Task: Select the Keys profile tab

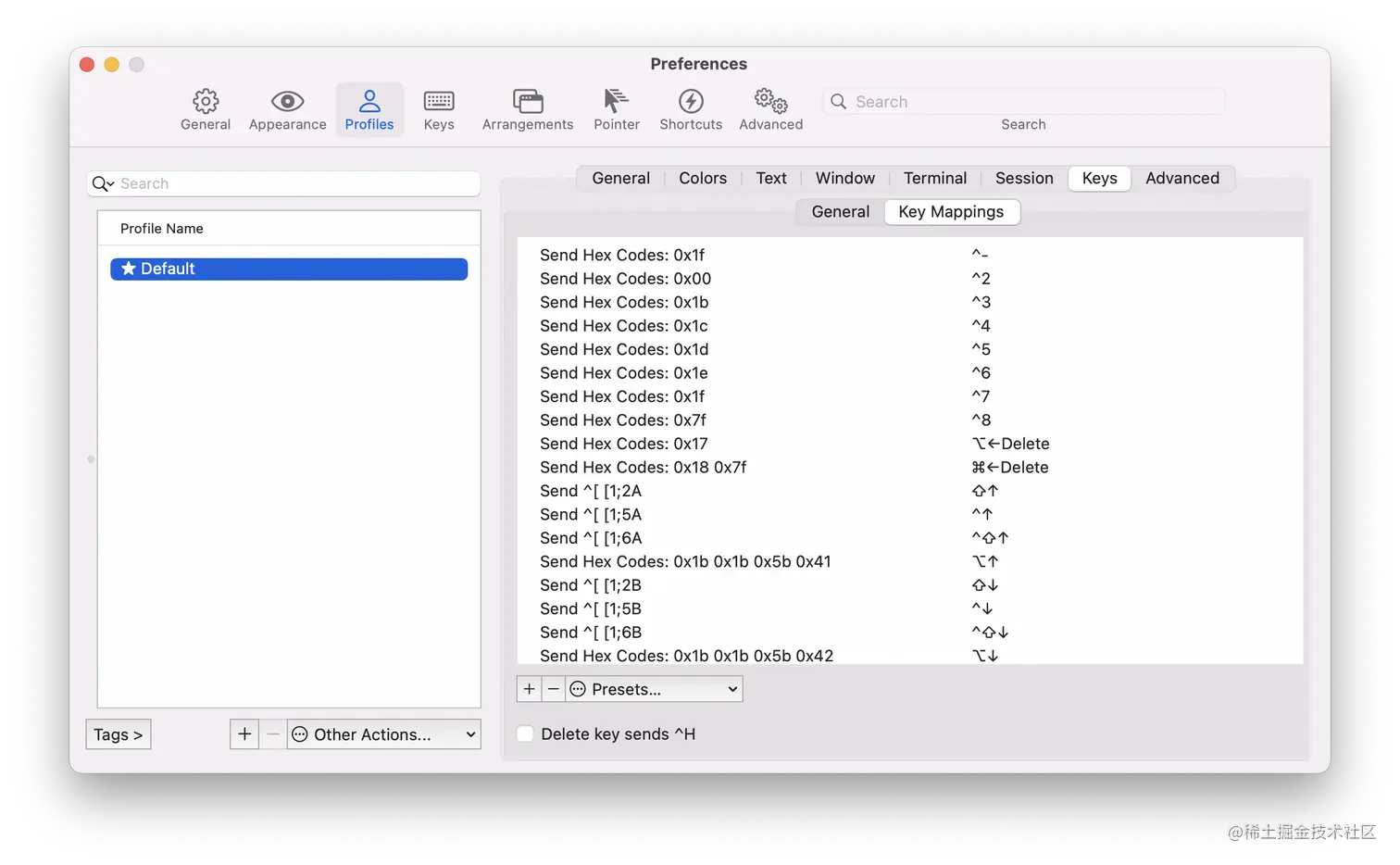Action: 1100,178
